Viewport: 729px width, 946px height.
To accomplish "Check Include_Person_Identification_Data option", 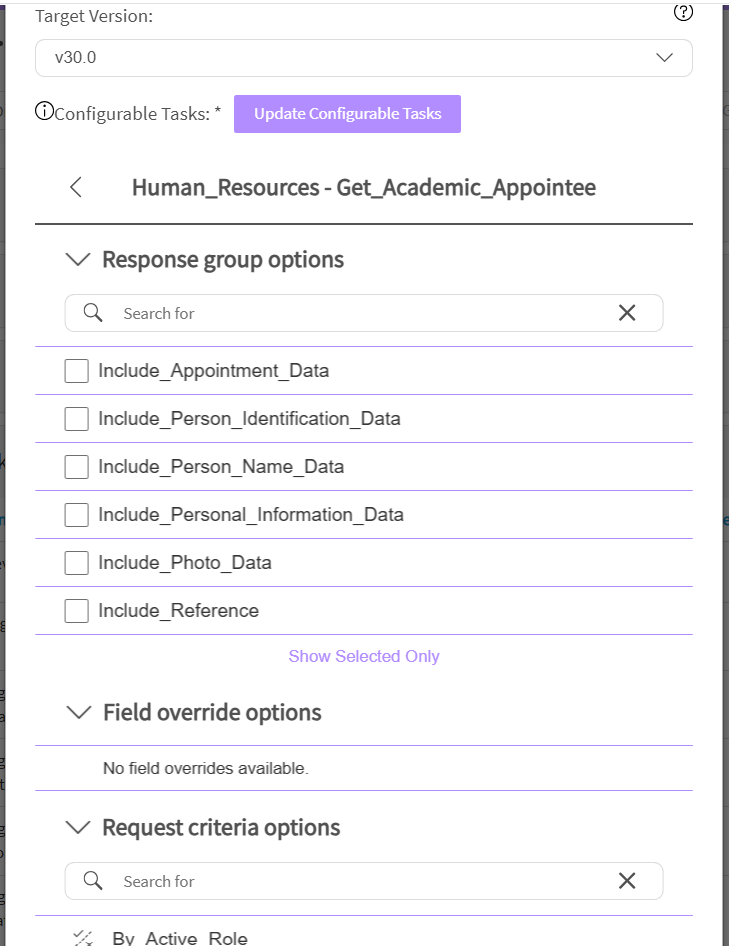I will coord(76,419).
